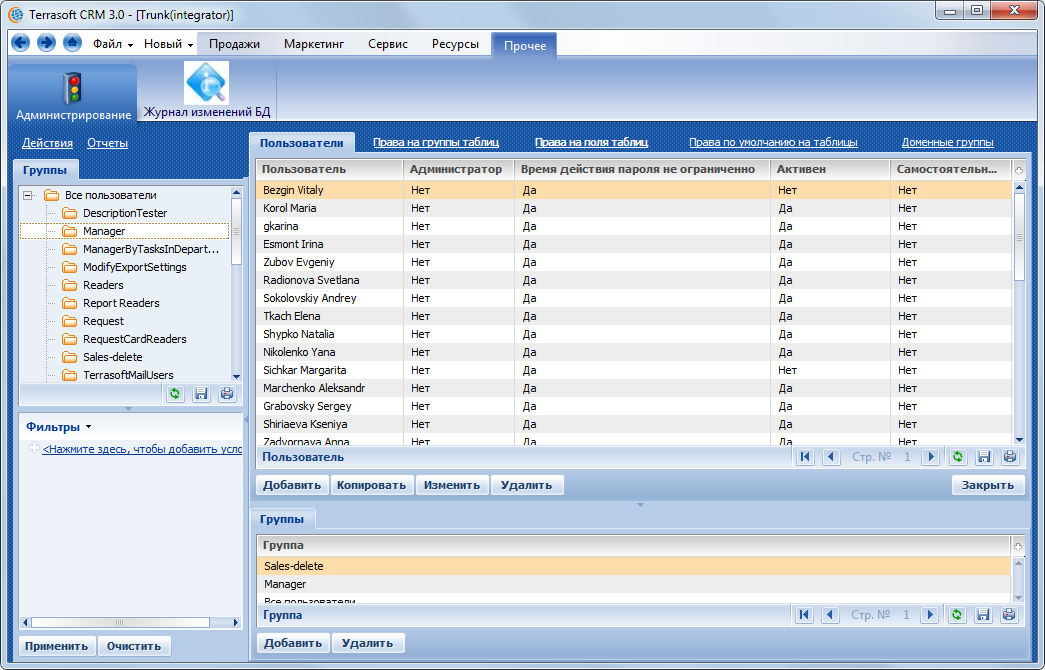This screenshot has height=670, width=1045.
Task: Open Права по умолчанию на таблицы
Action: (x=773, y=142)
